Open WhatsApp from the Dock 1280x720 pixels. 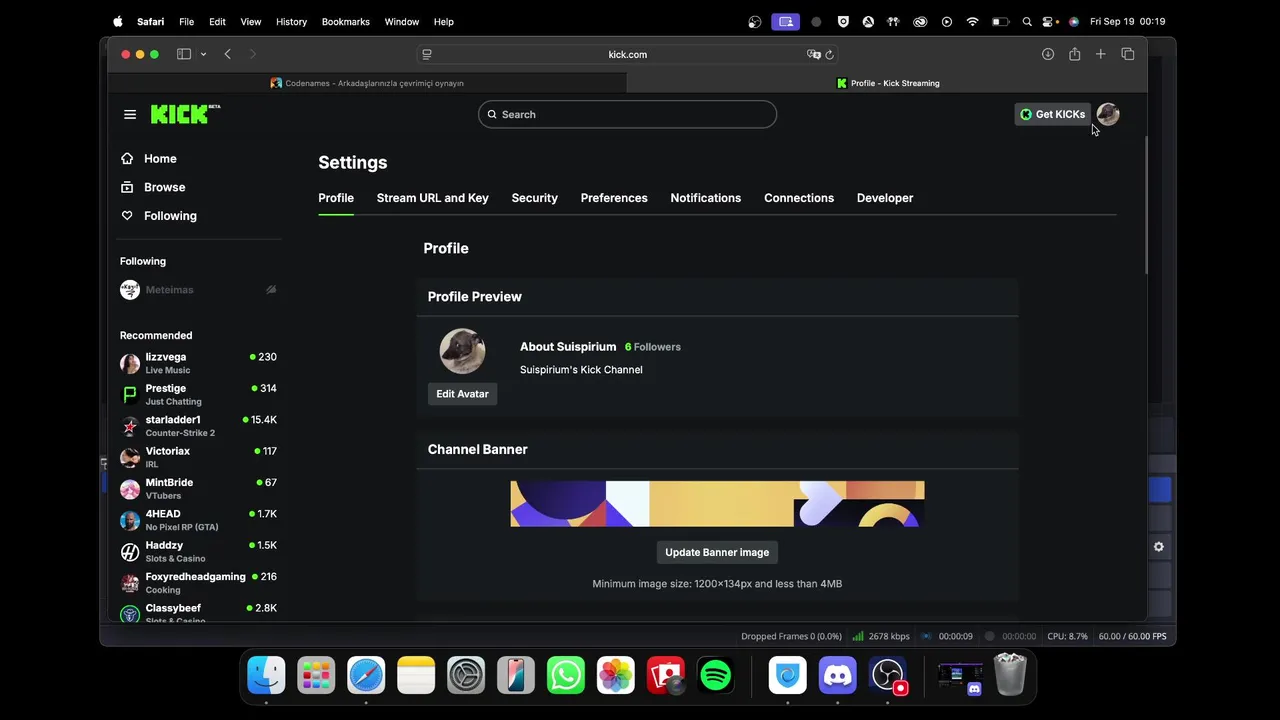[566, 676]
